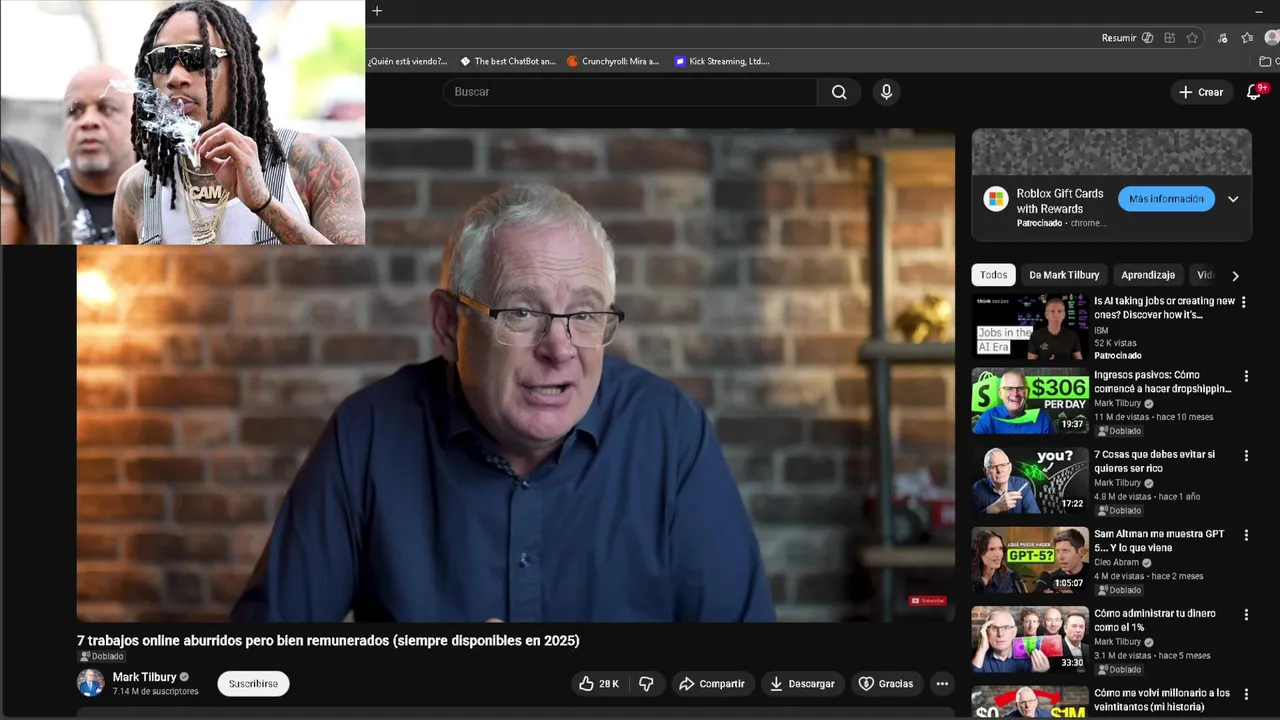
Task: Click split screen icon in address bar
Action: tap(1170, 38)
